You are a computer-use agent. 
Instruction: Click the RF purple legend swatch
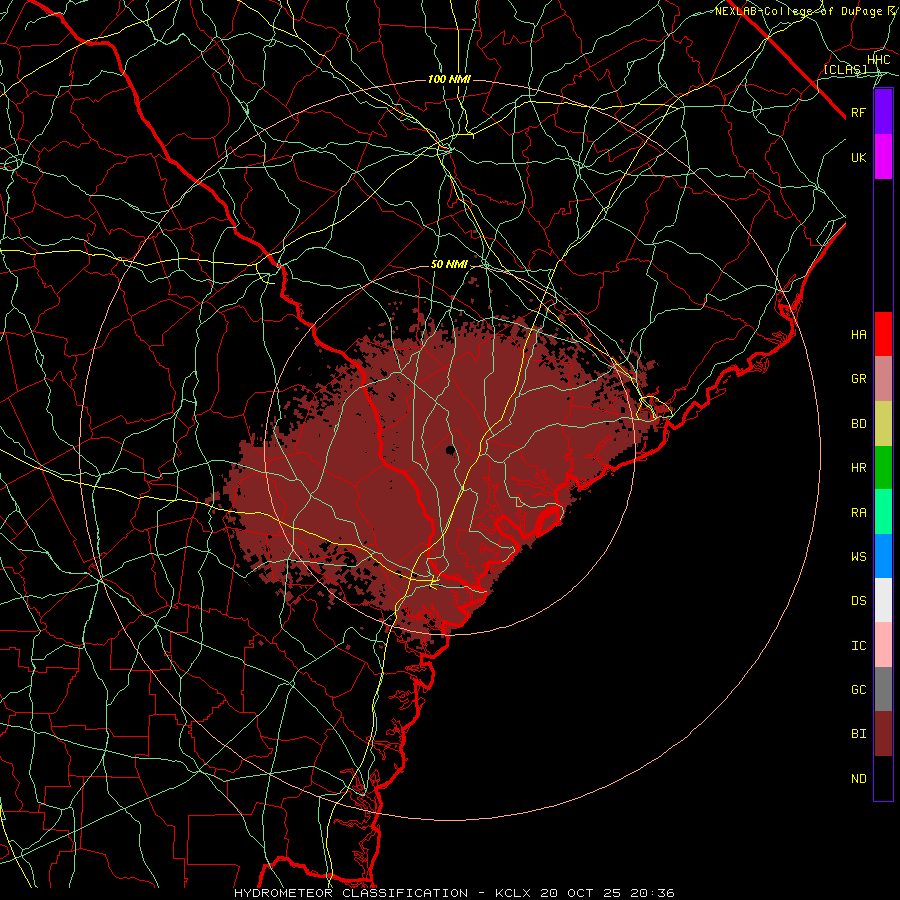883,112
